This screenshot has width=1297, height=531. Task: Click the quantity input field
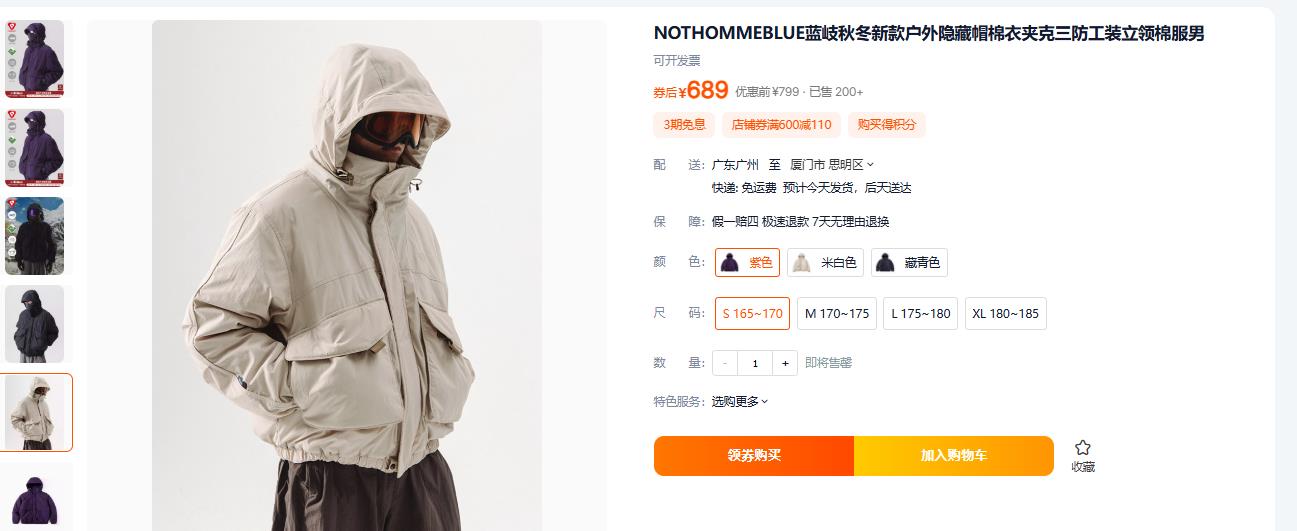[x=755, y=363]
